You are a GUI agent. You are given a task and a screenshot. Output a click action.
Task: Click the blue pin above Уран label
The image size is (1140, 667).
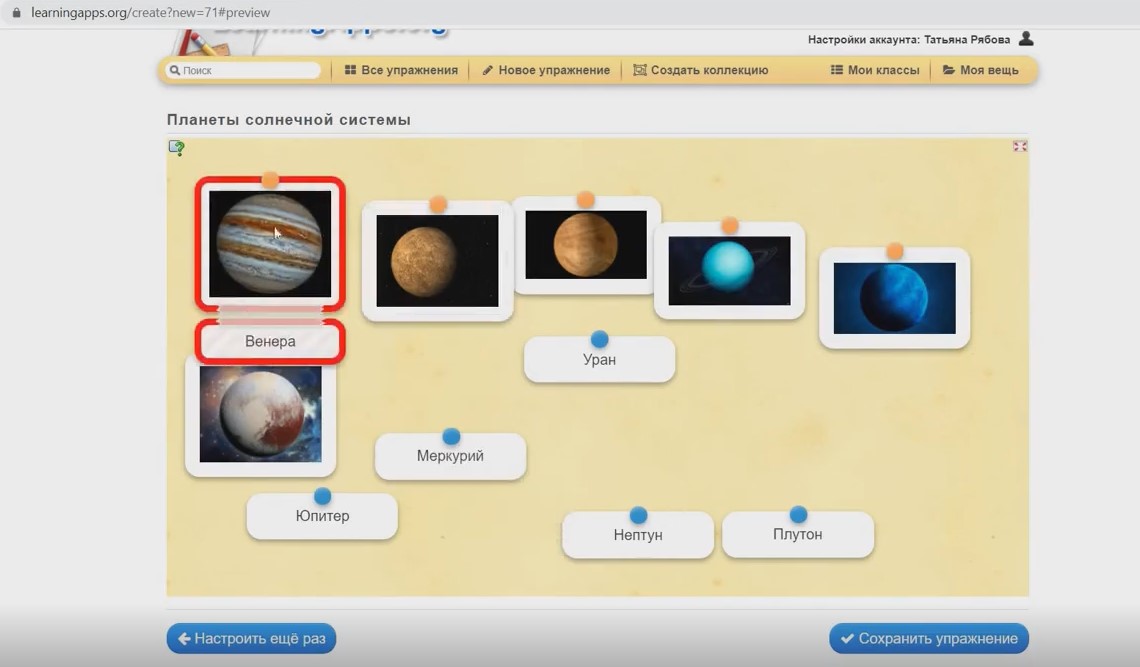(599, 340)
